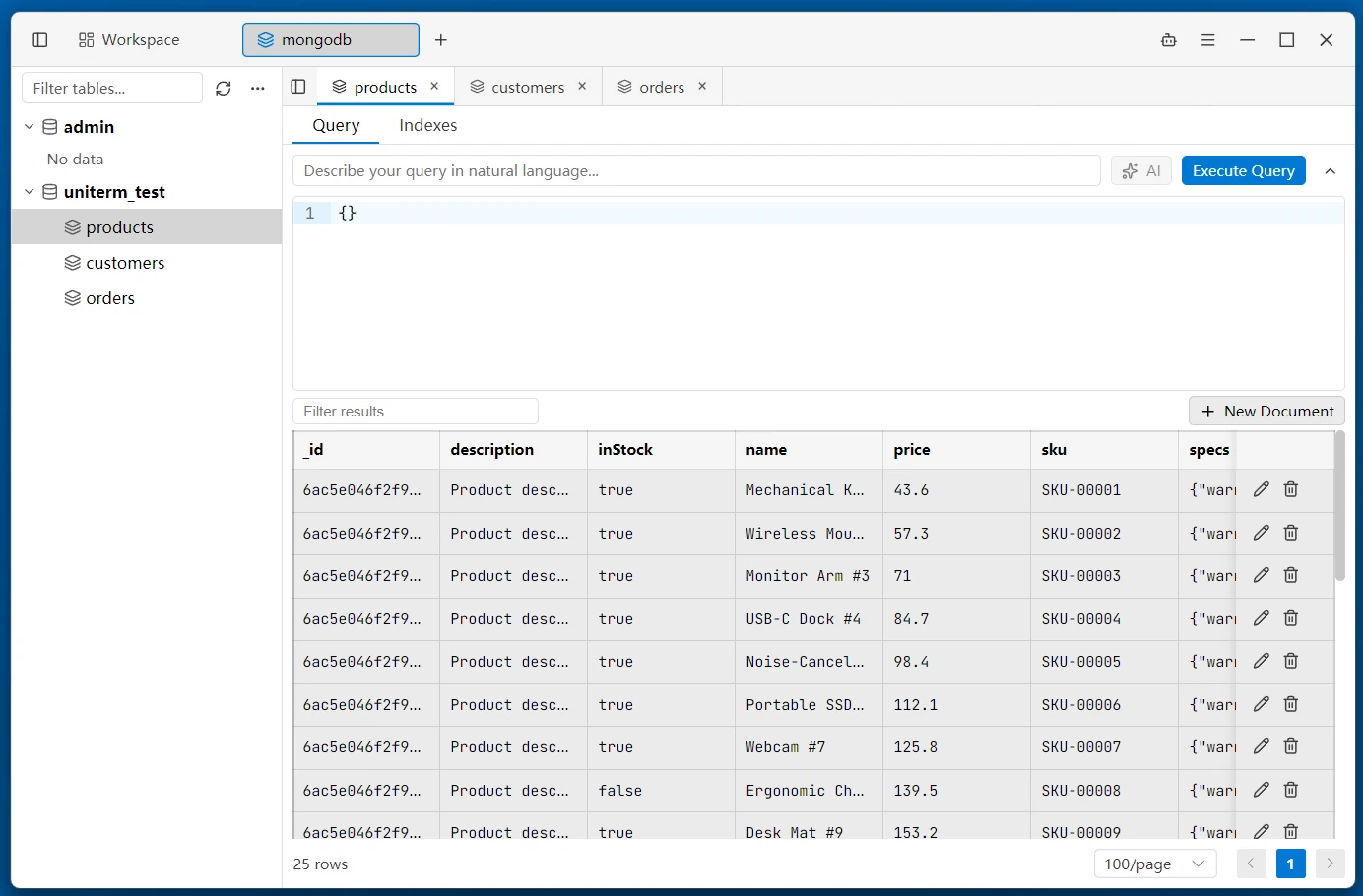Delete the SKU-00001 document
Image resolution: width=1363 pixels, height=896 pixels.
point(1291,489)
